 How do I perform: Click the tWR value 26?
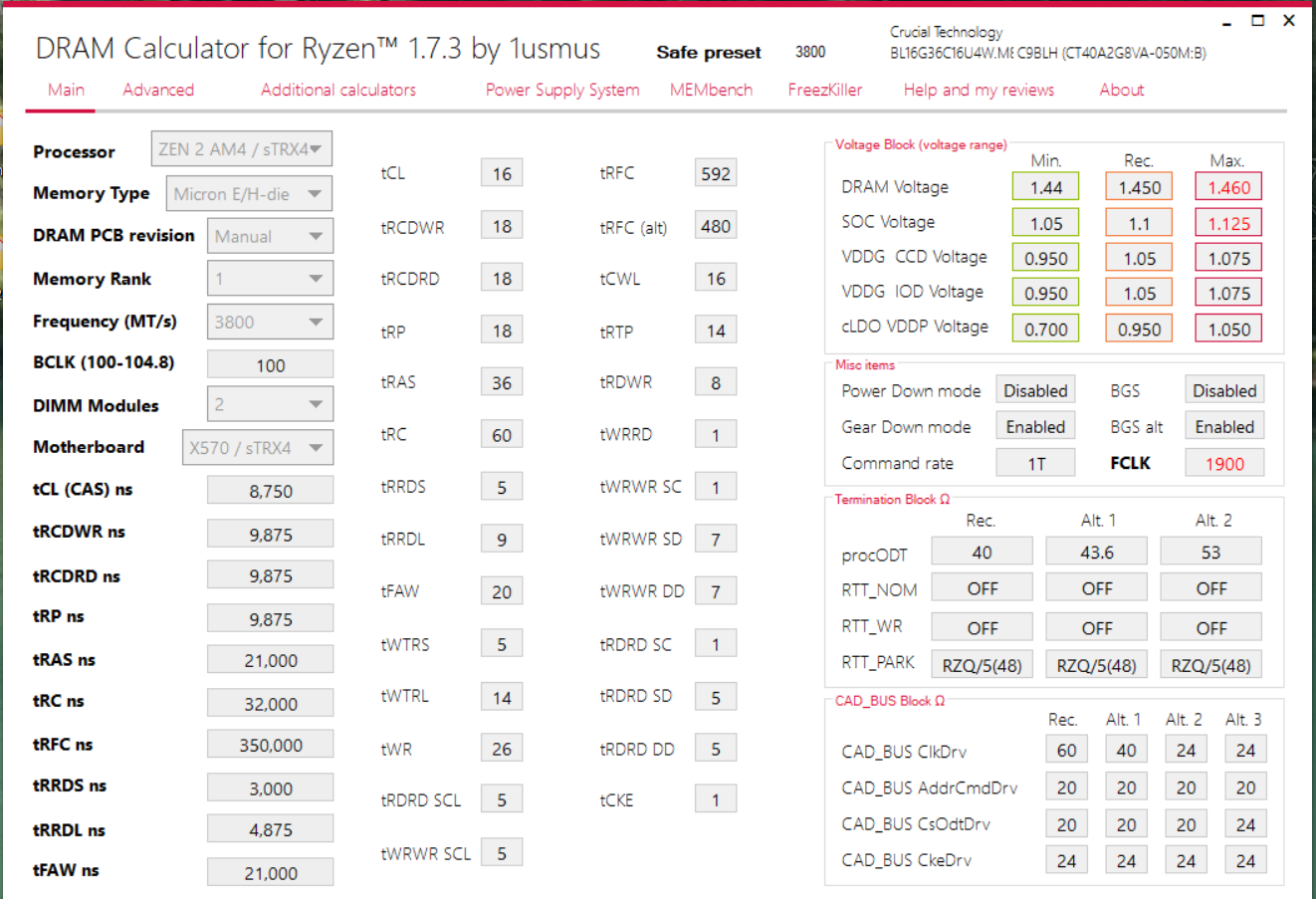coord(502,749)
